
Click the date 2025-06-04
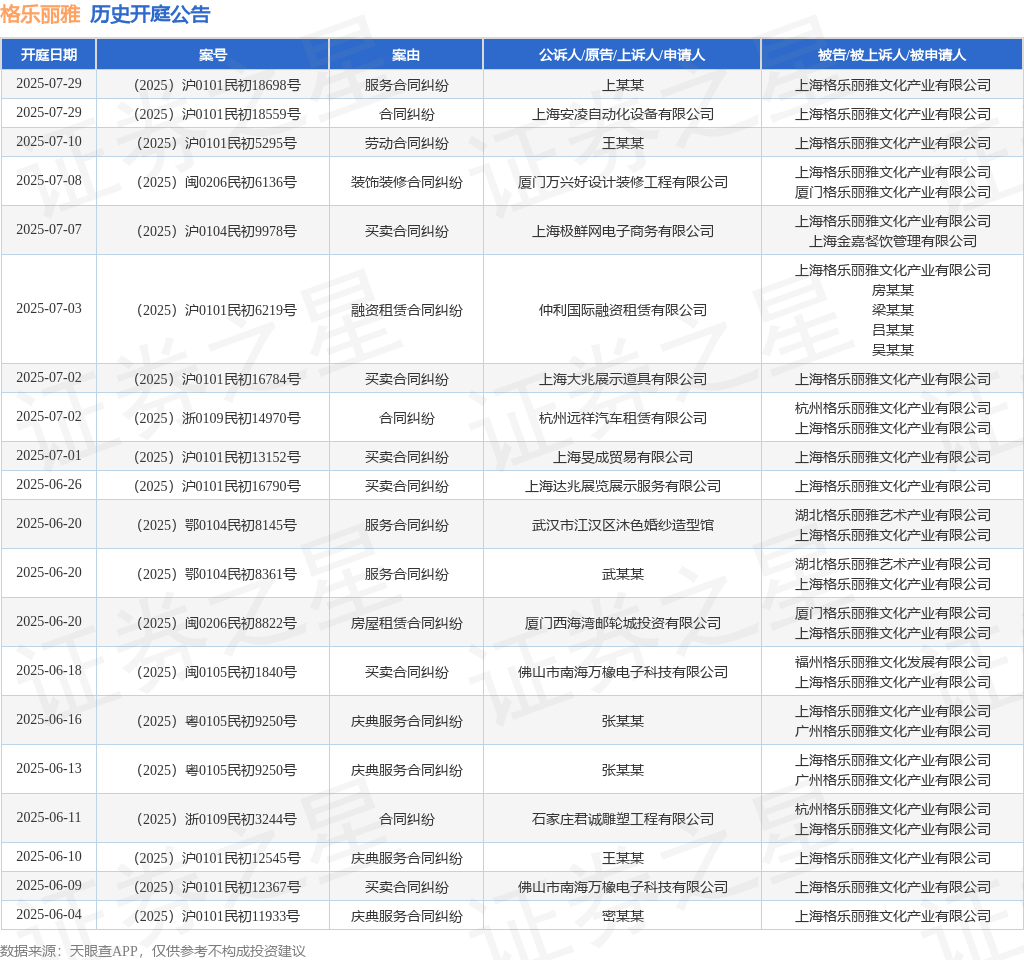49,914
